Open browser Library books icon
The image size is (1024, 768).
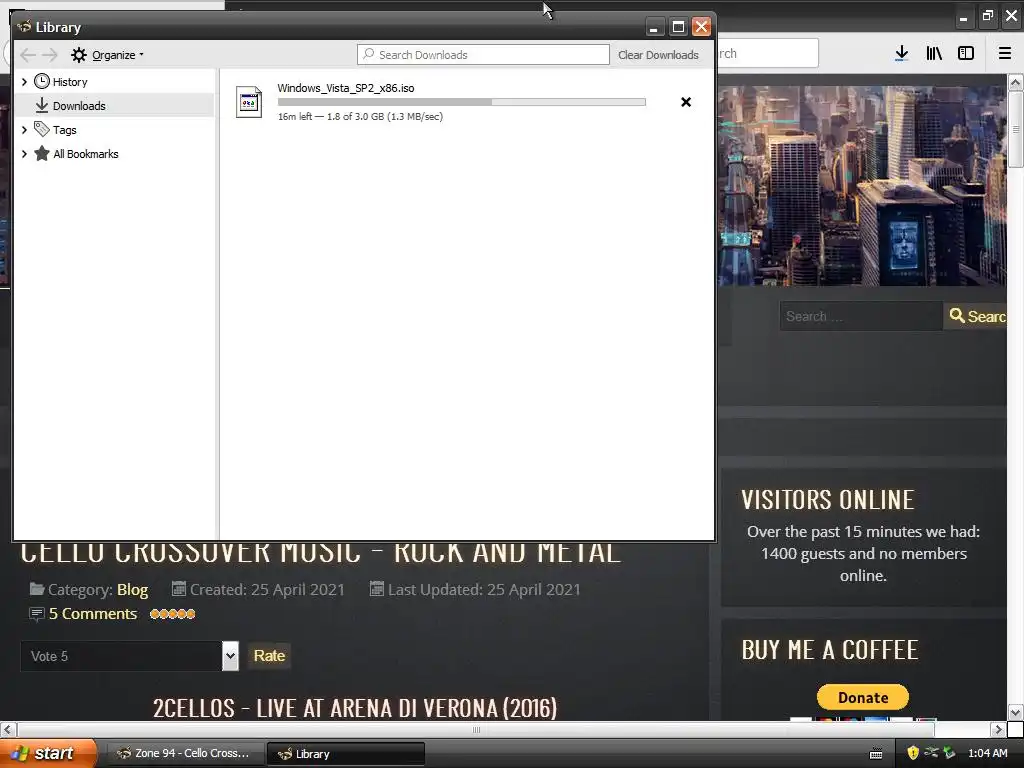(934, 54)
